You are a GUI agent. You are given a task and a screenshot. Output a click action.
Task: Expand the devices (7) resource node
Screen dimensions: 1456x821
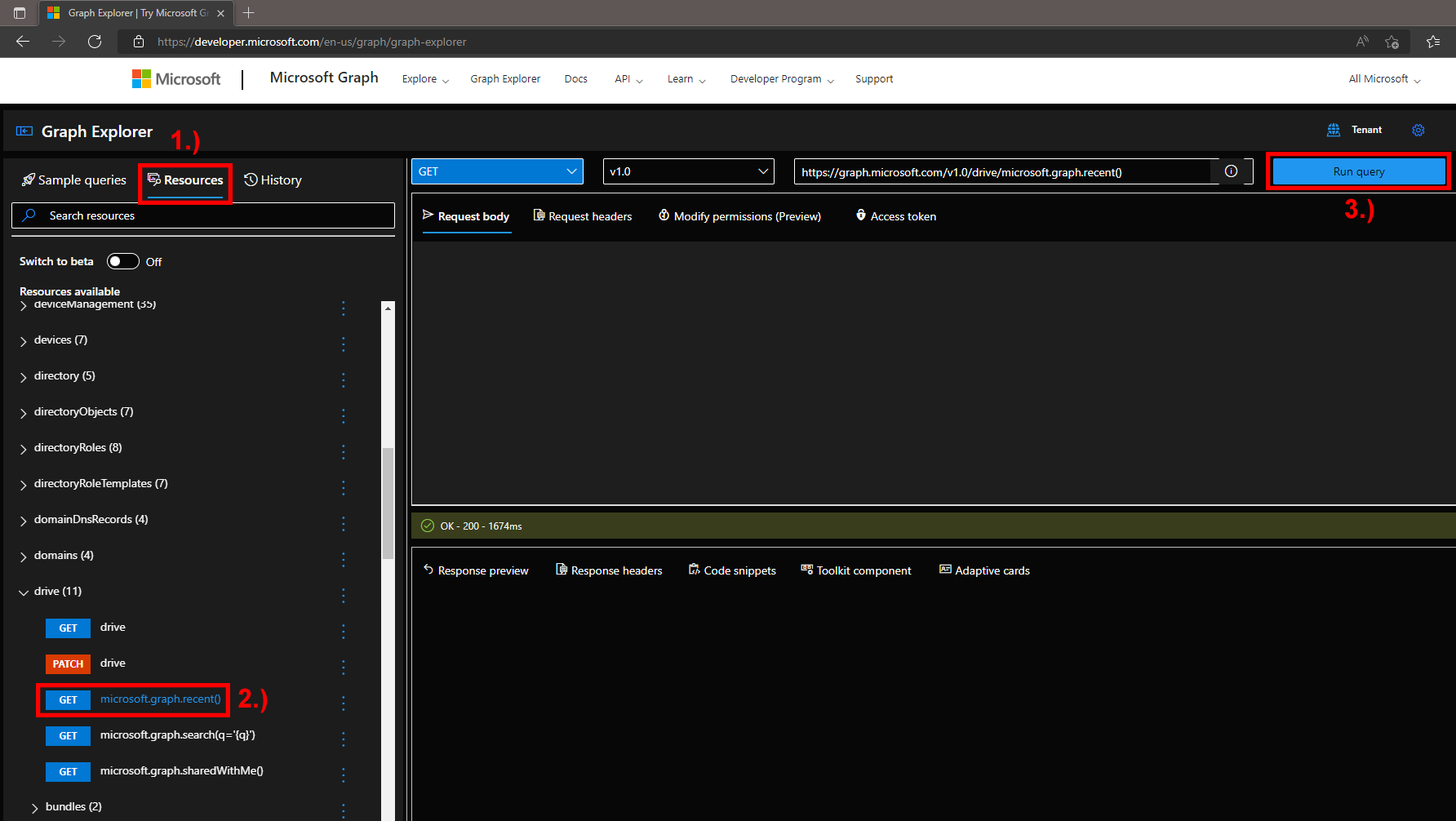[23, 341]
